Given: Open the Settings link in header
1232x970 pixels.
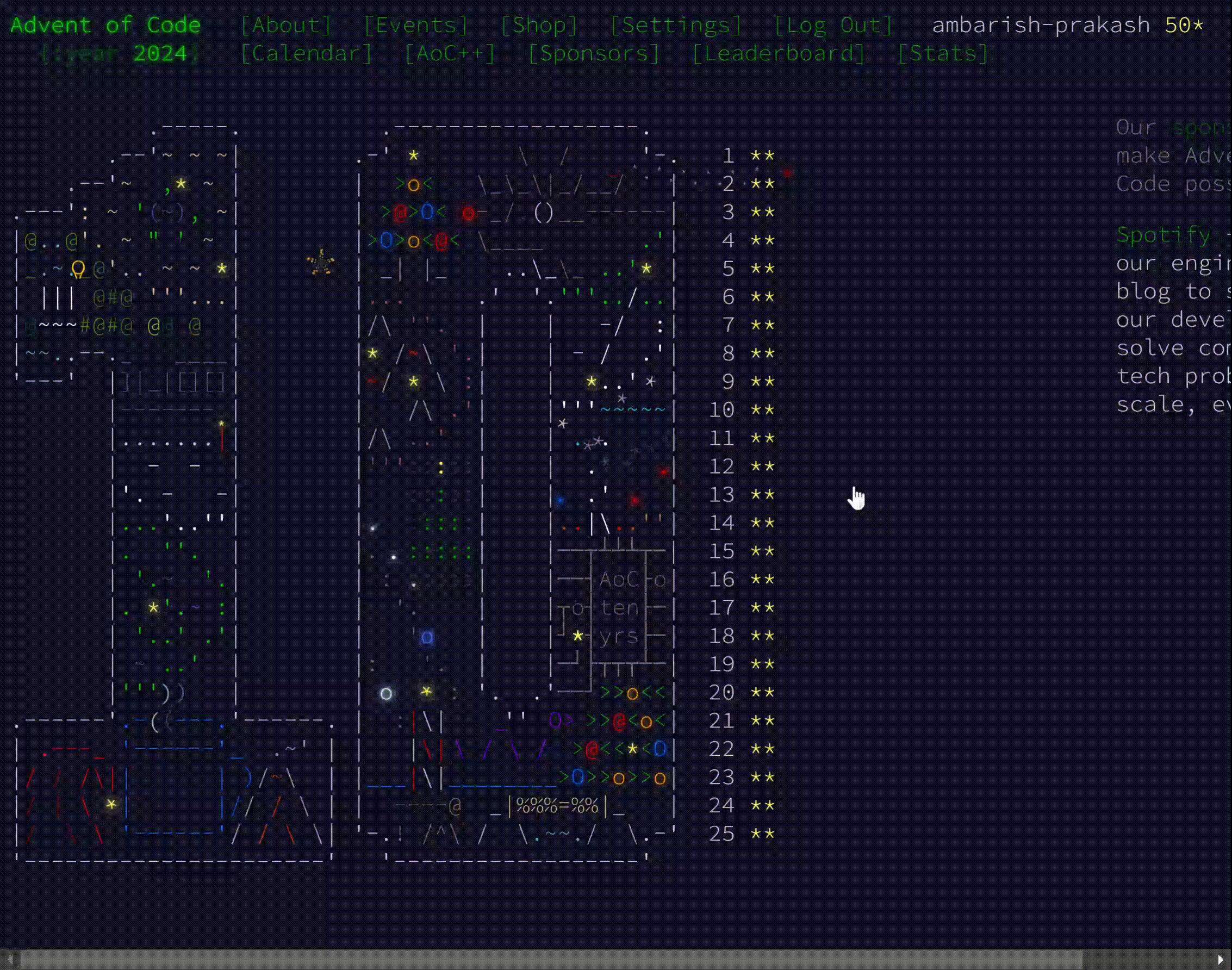Looking at the screenshot, I should (676, 25).
